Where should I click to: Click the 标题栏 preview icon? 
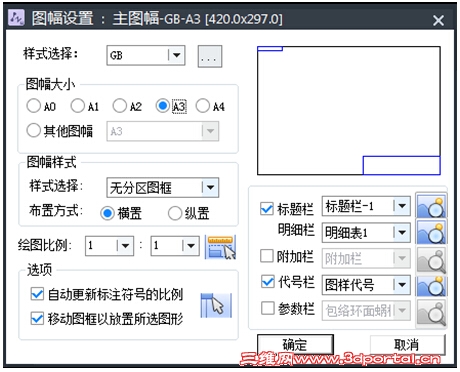431,206
